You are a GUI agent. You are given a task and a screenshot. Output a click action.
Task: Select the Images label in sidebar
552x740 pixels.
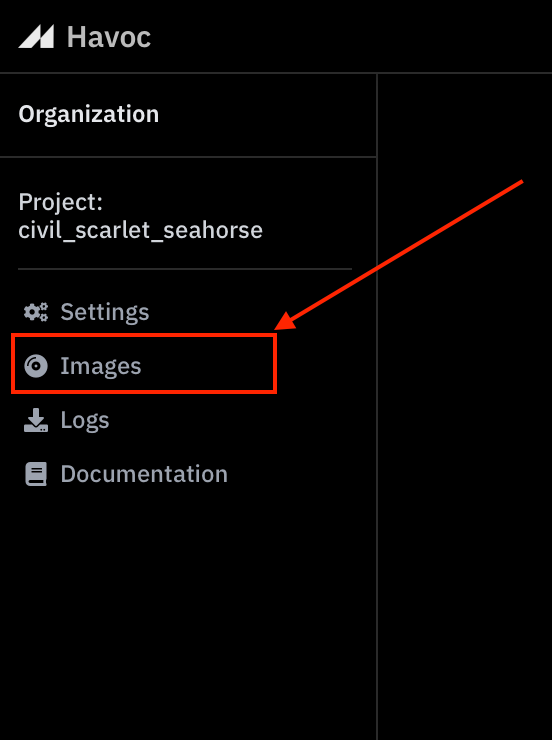[x=100, y=366]
